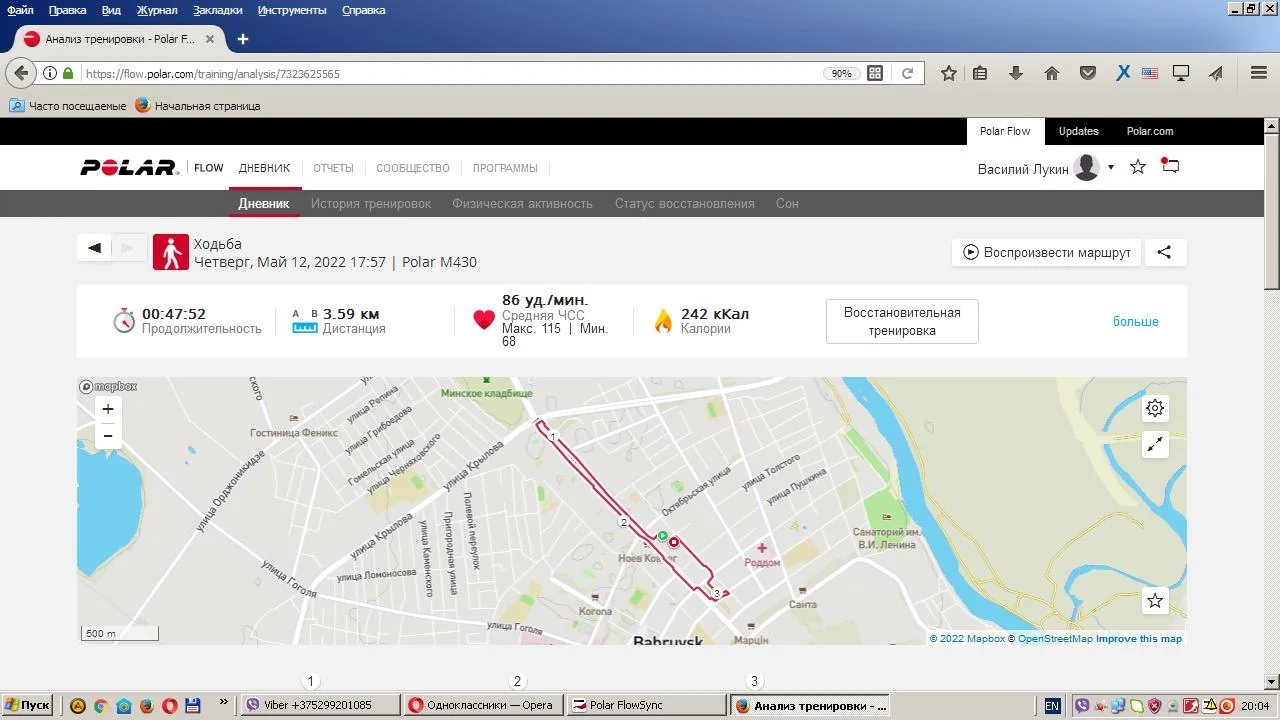This screenshot has width=1280, height=720.
Task: Switch to Polar FlowSync taskbar window
Action: 647,705
